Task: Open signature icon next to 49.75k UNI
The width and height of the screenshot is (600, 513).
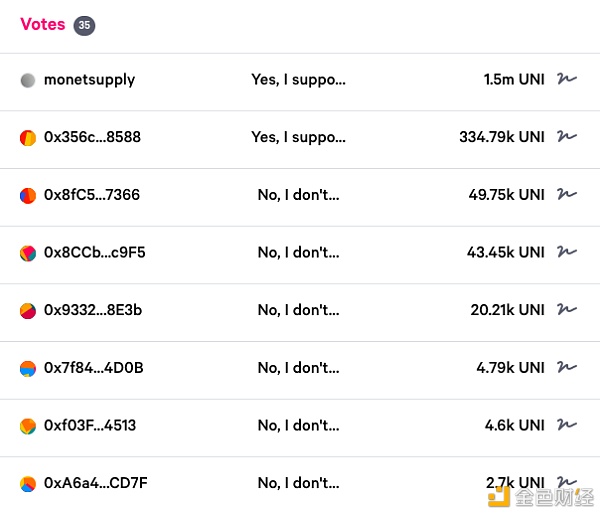Action: pos(567,194)
